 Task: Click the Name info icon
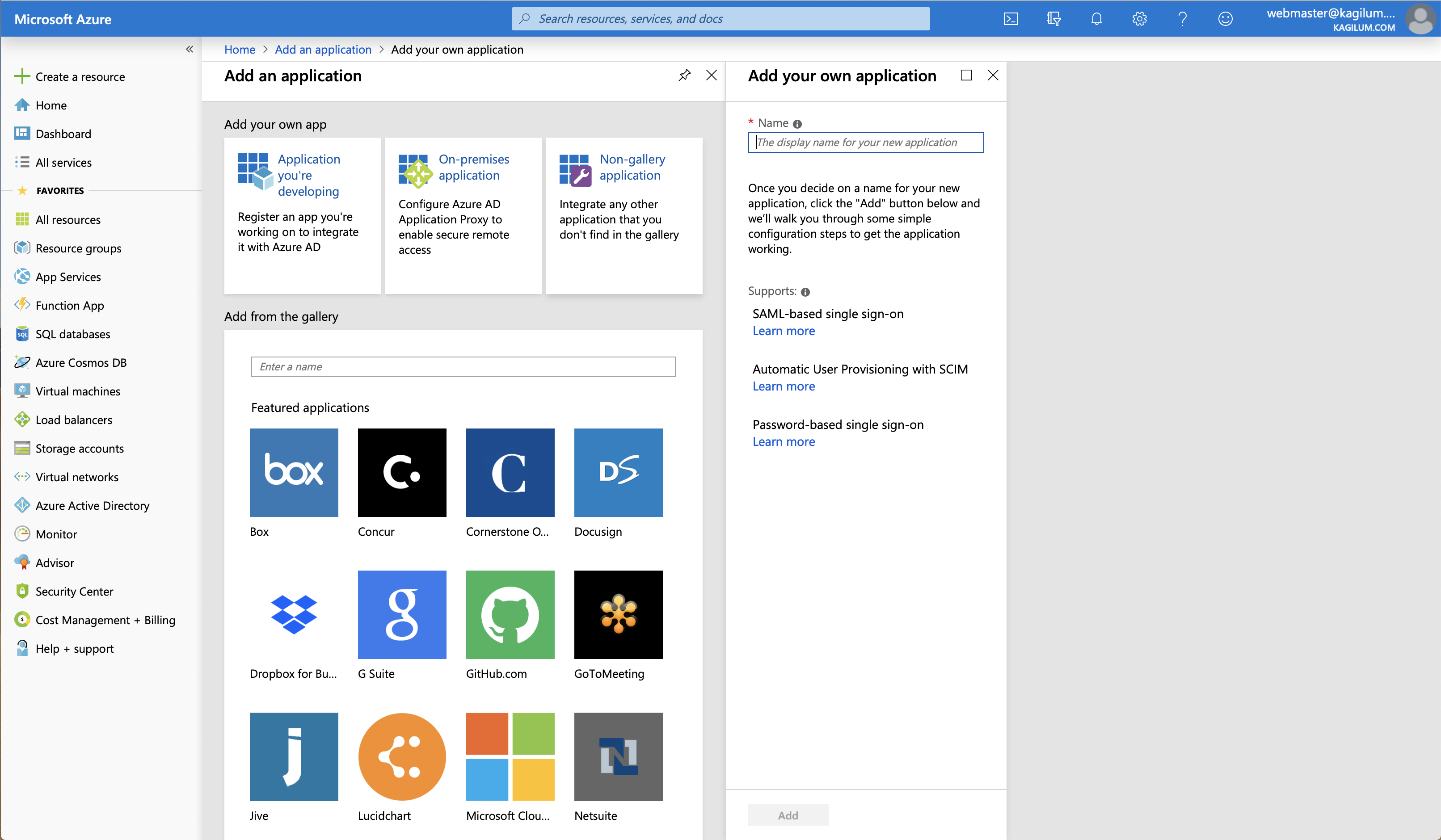pyautogui.click(x=797, y=123)
